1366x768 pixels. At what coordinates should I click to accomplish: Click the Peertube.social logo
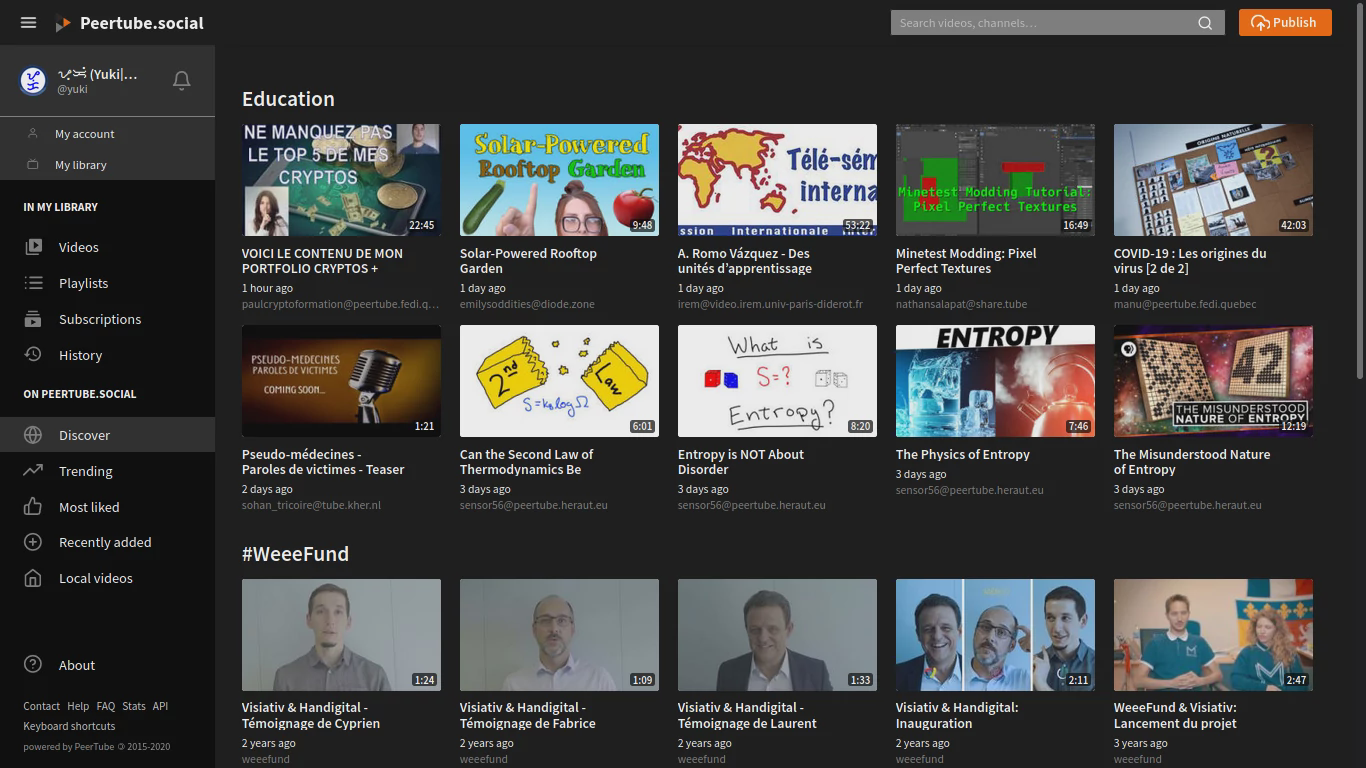129,23
